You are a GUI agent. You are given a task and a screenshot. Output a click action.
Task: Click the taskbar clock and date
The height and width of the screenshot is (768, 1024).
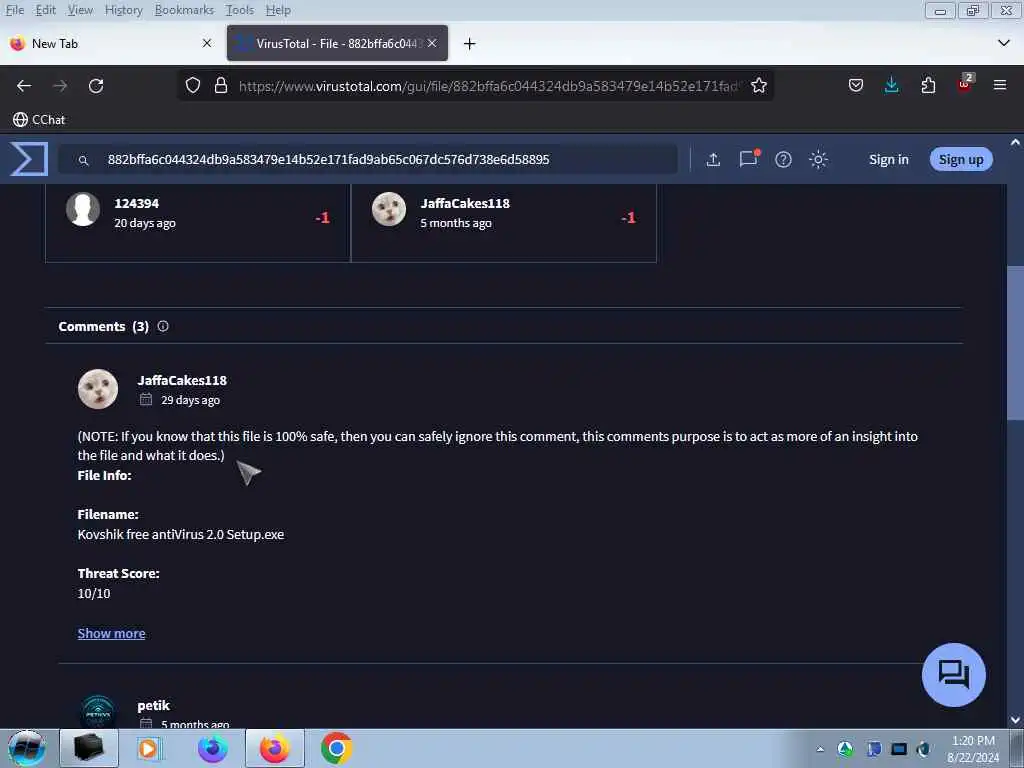pyautogui.click(x=973, y=749)
